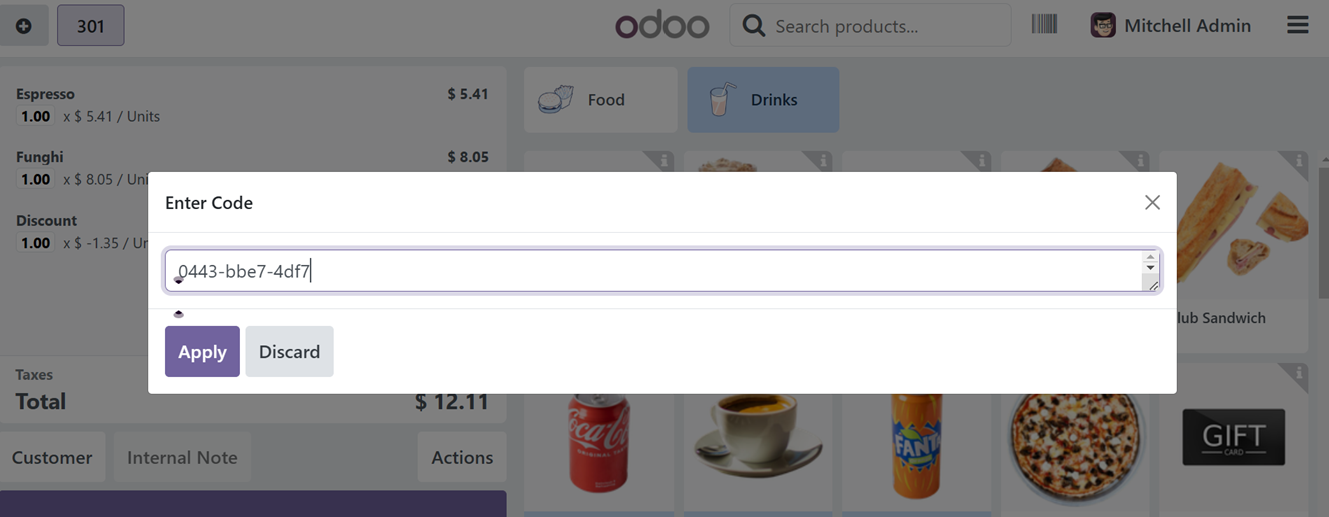The image size is (1329, 517).
Task: Select the Food category tab
Action: [601, 100]
